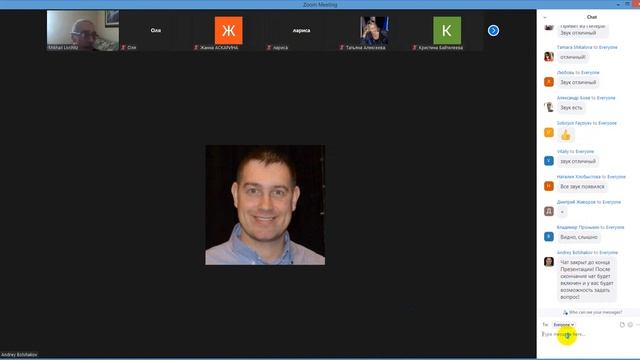The height and width of the screenshot is (360, 640).
Task: Click the blue В avatar beside 'Видно, слышно'
Action: (x=549, y=236)
